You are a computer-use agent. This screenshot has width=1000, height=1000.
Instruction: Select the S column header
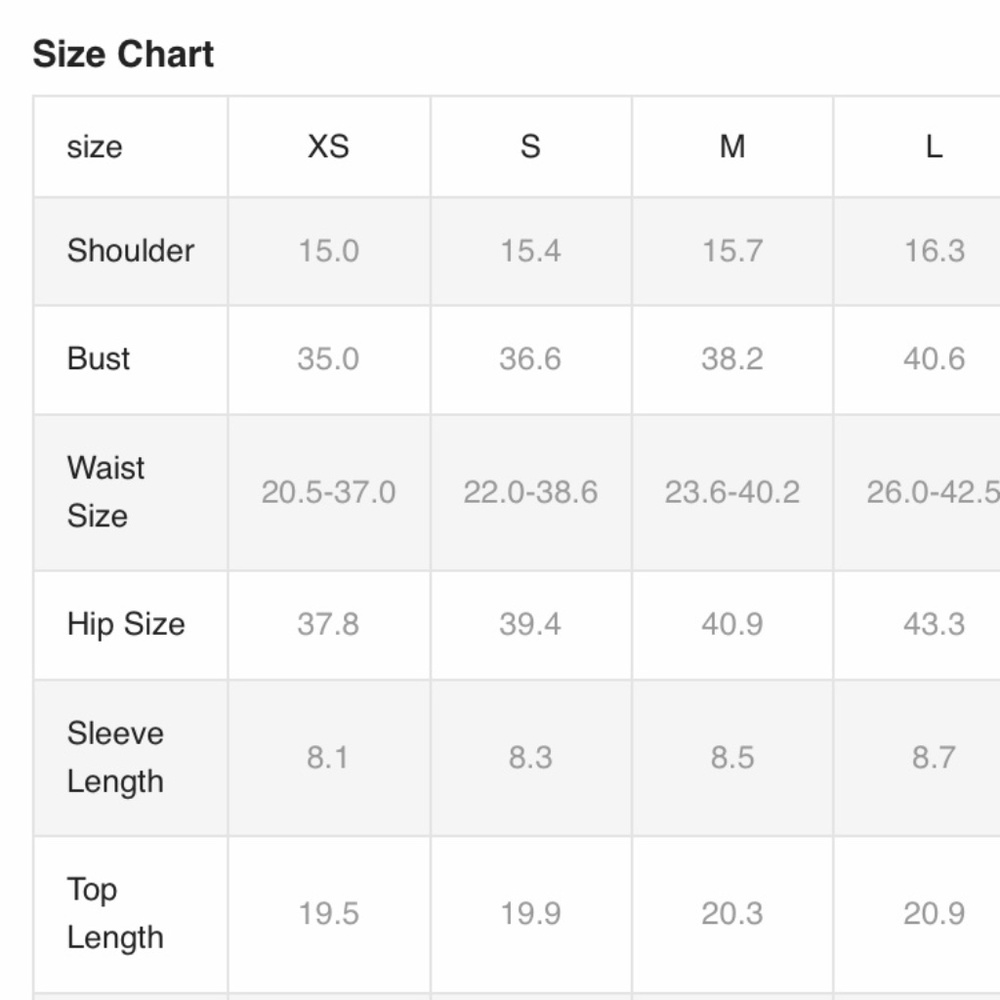click(530, 147)
